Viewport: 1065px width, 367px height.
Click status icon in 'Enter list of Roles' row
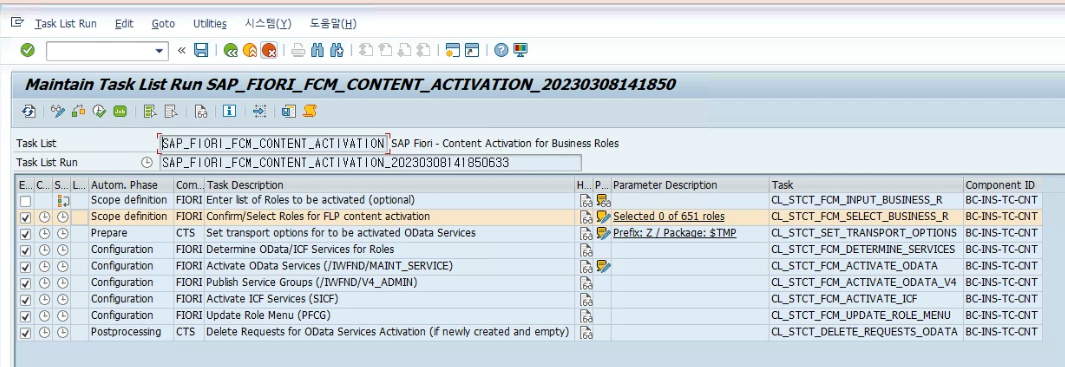tap(62, 200)
